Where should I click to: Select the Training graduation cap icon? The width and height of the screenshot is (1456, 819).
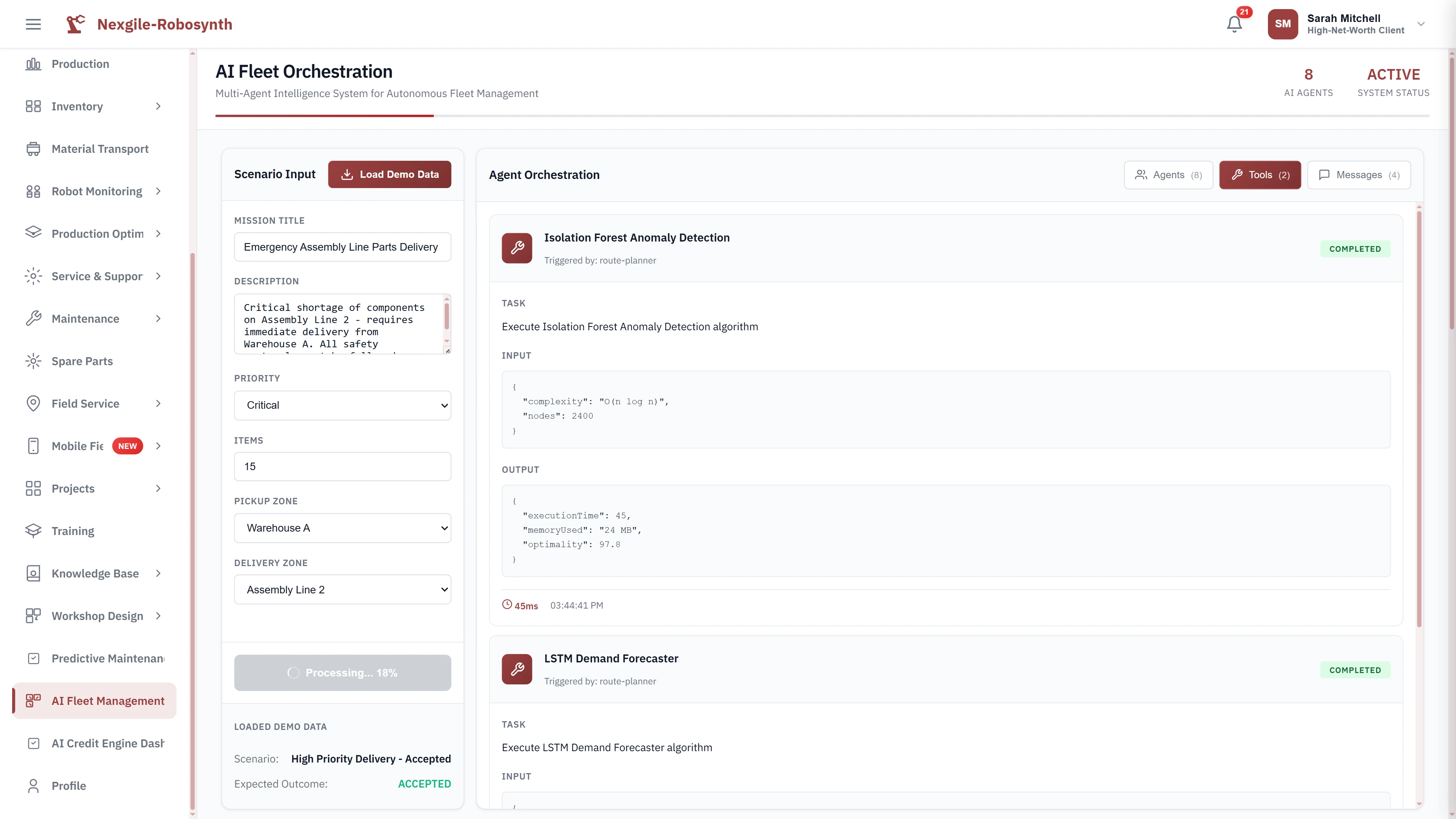[x=33, y=531]
